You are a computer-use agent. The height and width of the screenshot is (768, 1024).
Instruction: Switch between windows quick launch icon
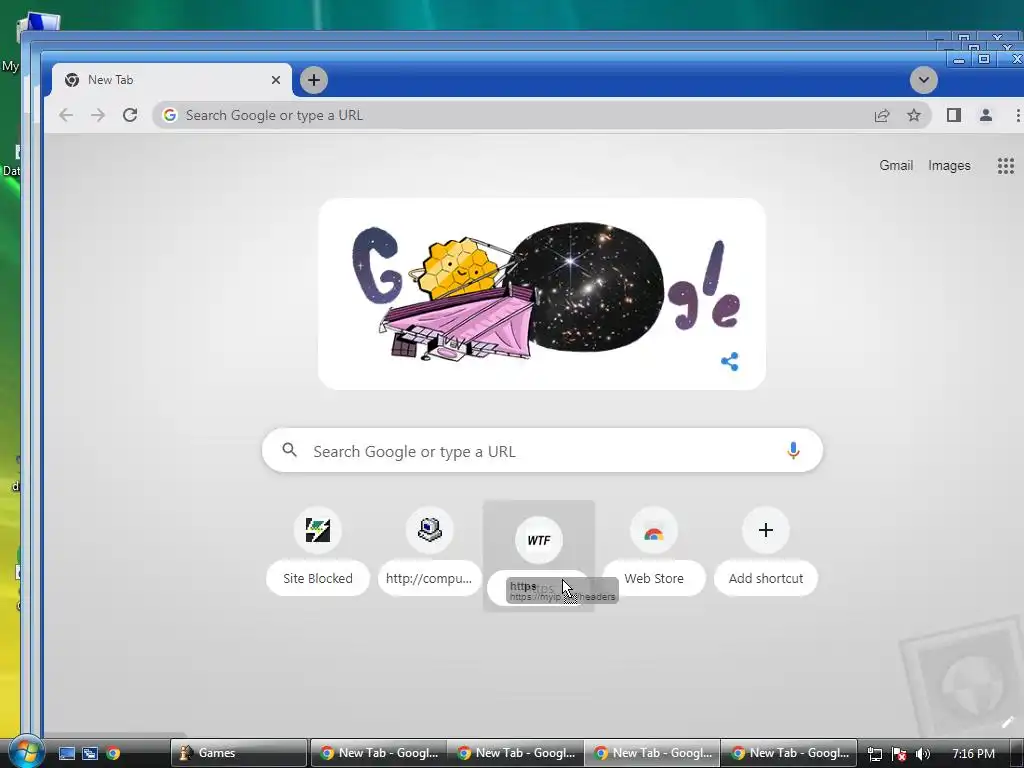point(89,753)
